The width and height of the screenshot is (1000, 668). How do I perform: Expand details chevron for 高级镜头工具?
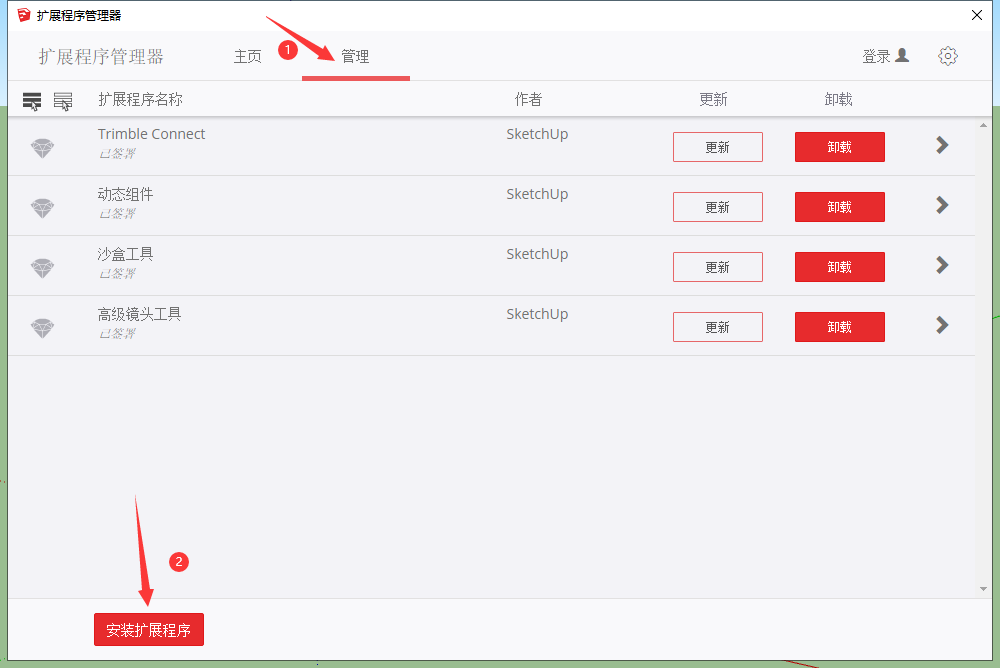942,325
